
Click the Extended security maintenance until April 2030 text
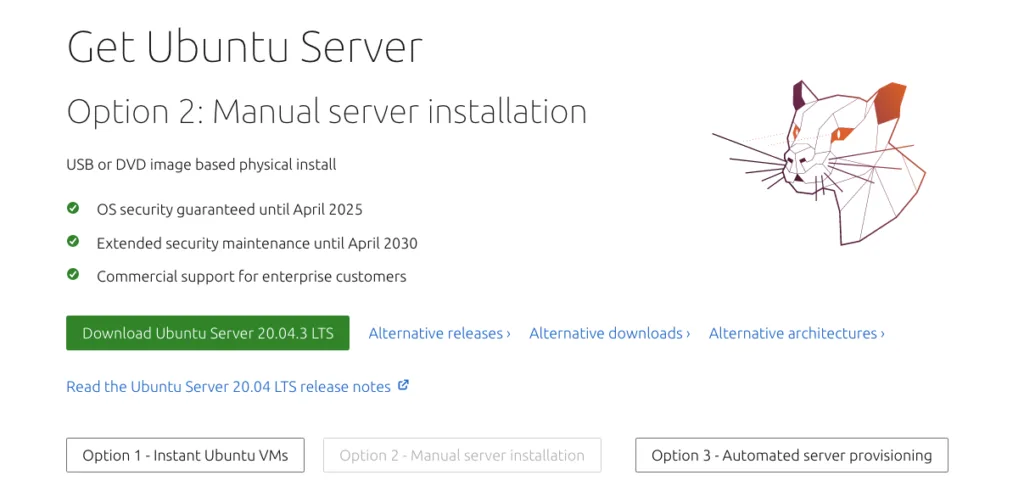(257, 243)
